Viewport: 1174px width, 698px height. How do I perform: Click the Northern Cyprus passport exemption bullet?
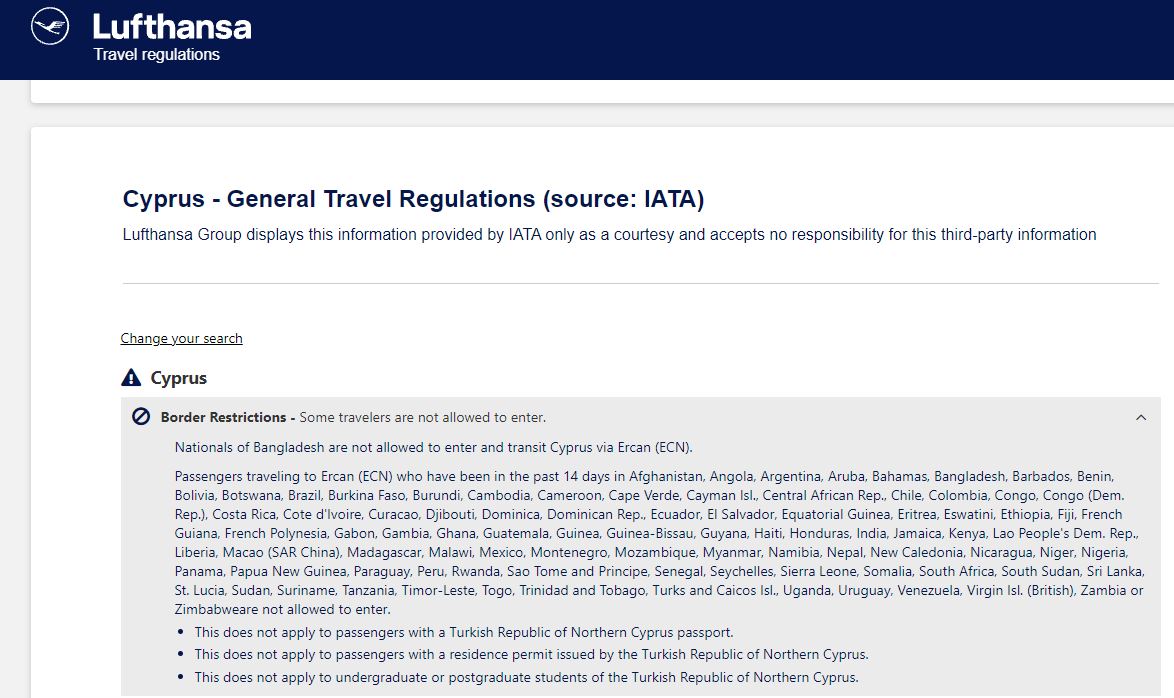[x=463, y=632]
